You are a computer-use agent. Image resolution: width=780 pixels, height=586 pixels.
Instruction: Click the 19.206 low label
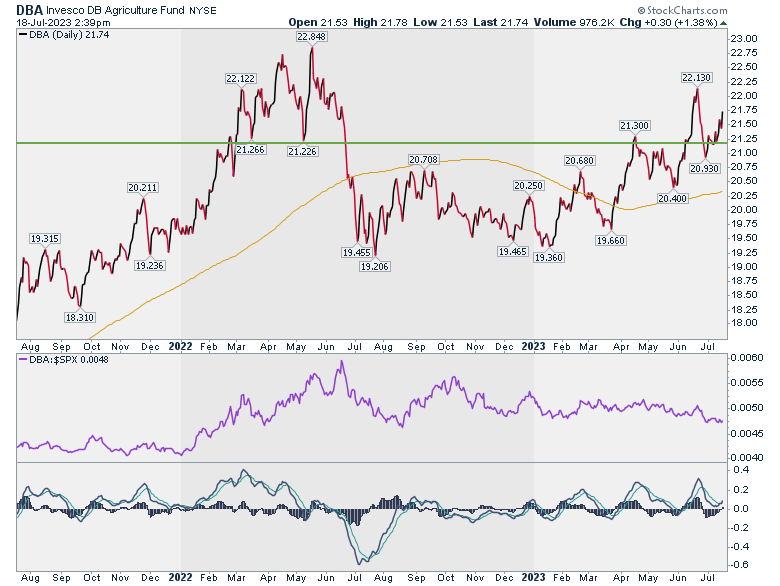(x=375, y=267)
